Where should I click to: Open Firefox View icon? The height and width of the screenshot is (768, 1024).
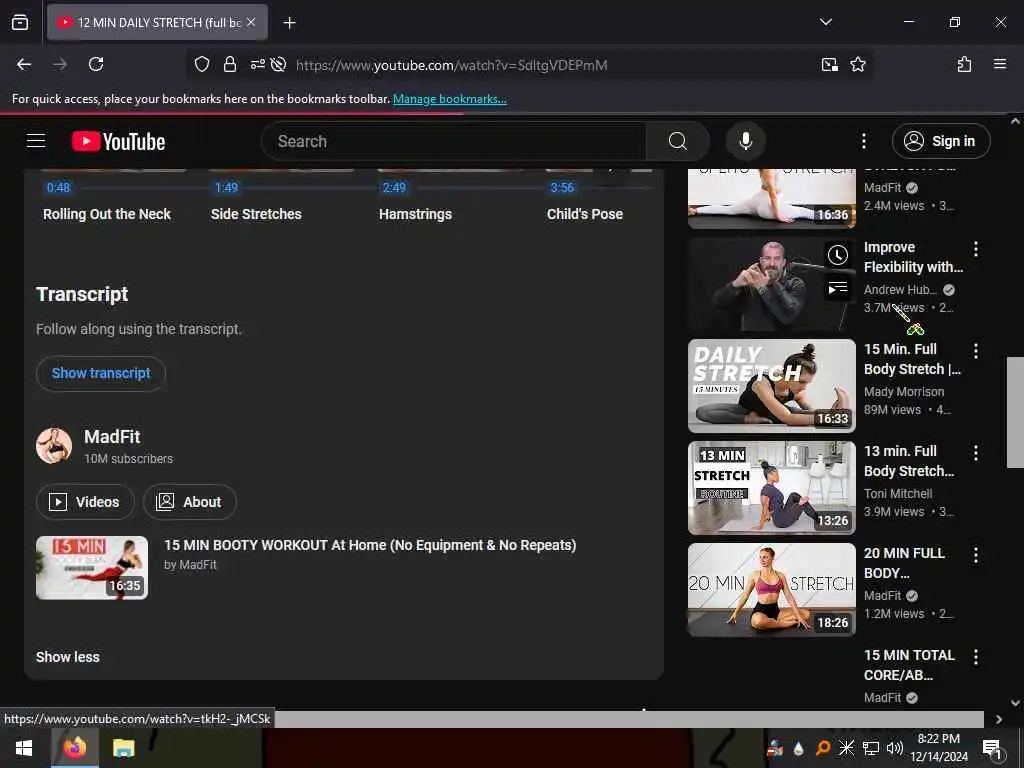coord(20,22)
